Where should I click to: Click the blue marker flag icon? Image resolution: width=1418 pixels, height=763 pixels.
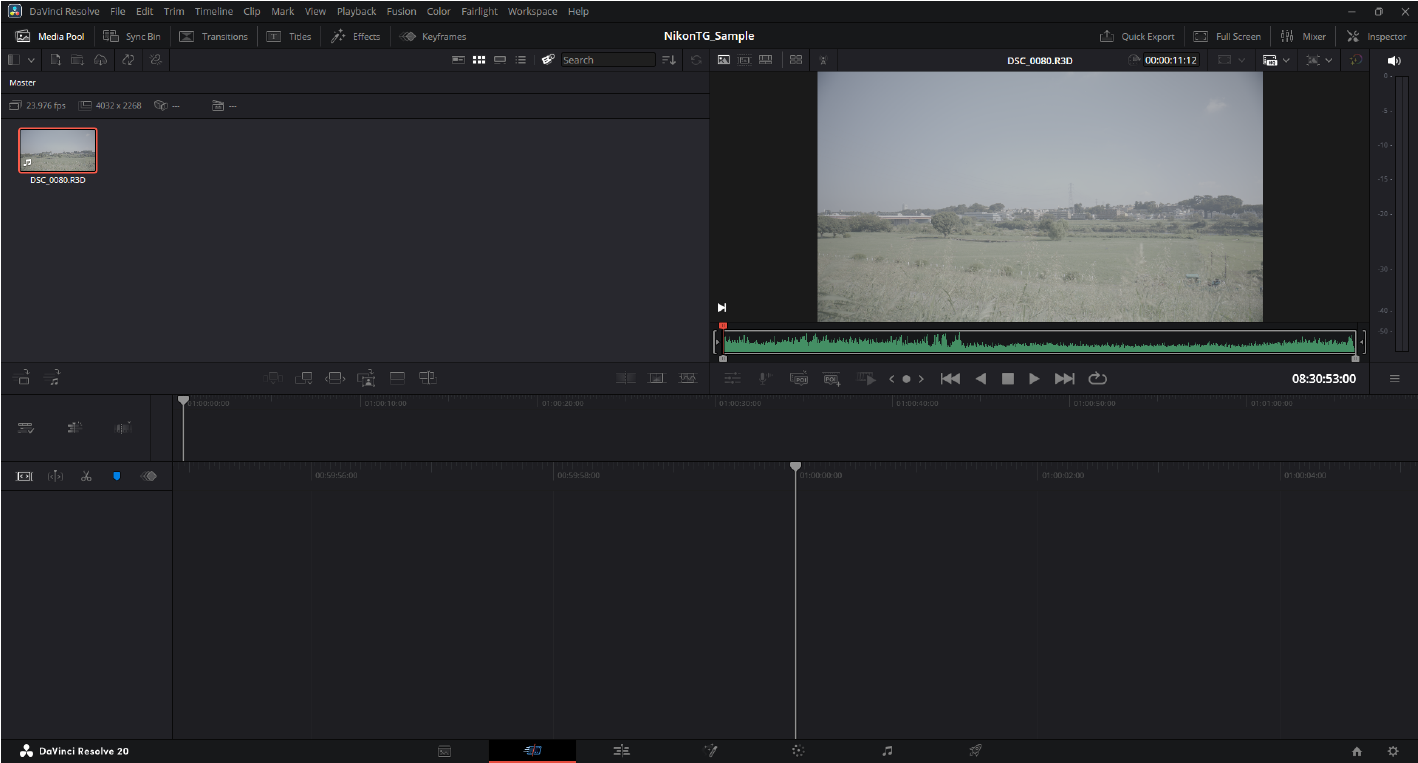(x=116, y=476)
